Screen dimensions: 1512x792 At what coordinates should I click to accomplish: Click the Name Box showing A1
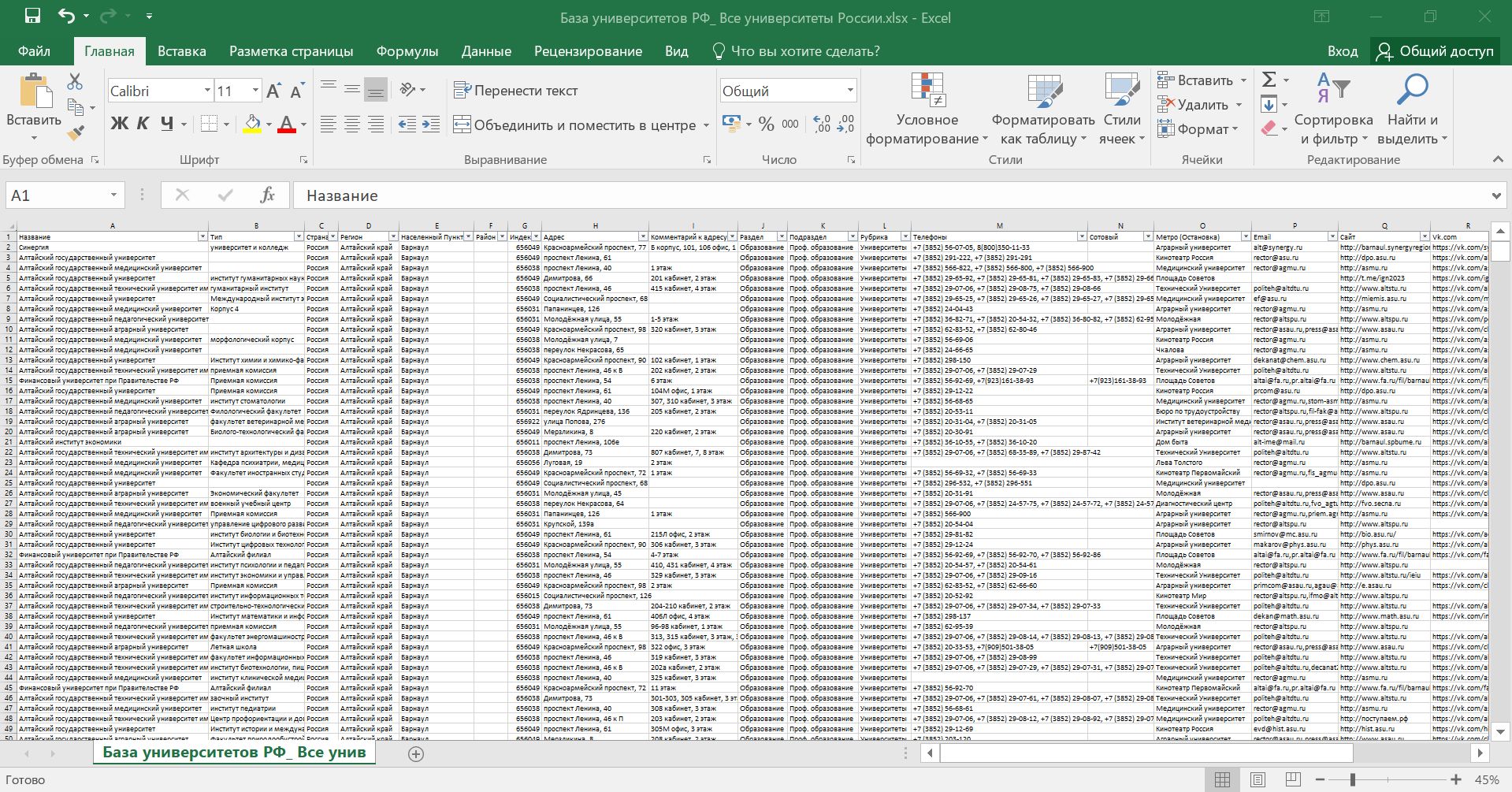click(55, 195)
